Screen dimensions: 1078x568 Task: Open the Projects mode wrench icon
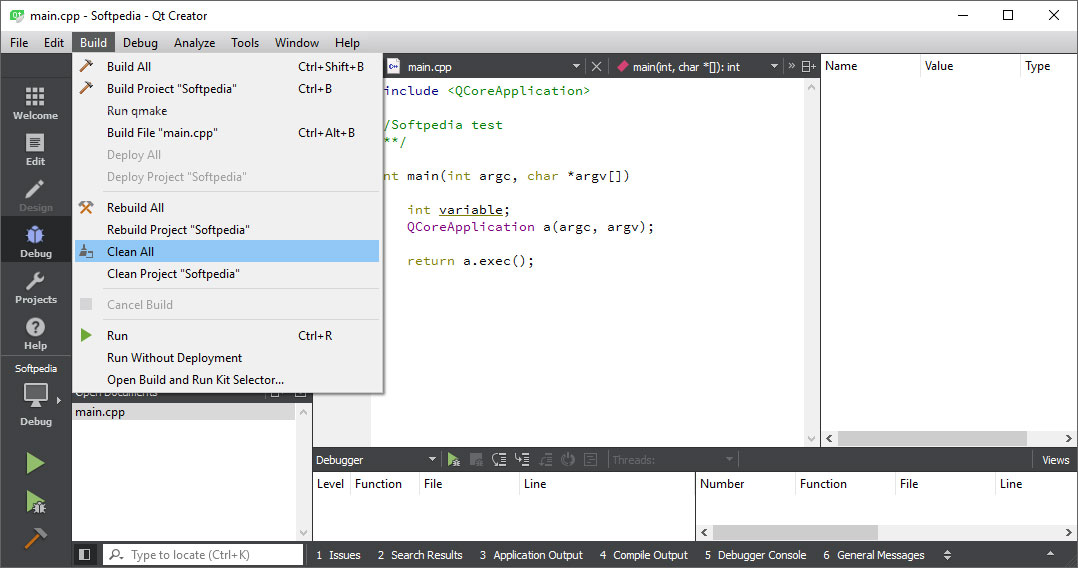35,287
